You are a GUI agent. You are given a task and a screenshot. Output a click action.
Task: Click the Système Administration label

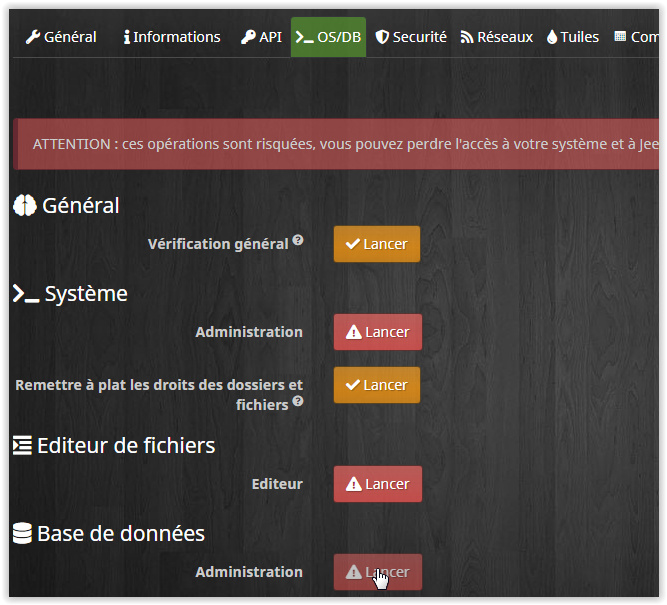pyautogui.click(x=249, y=332)
